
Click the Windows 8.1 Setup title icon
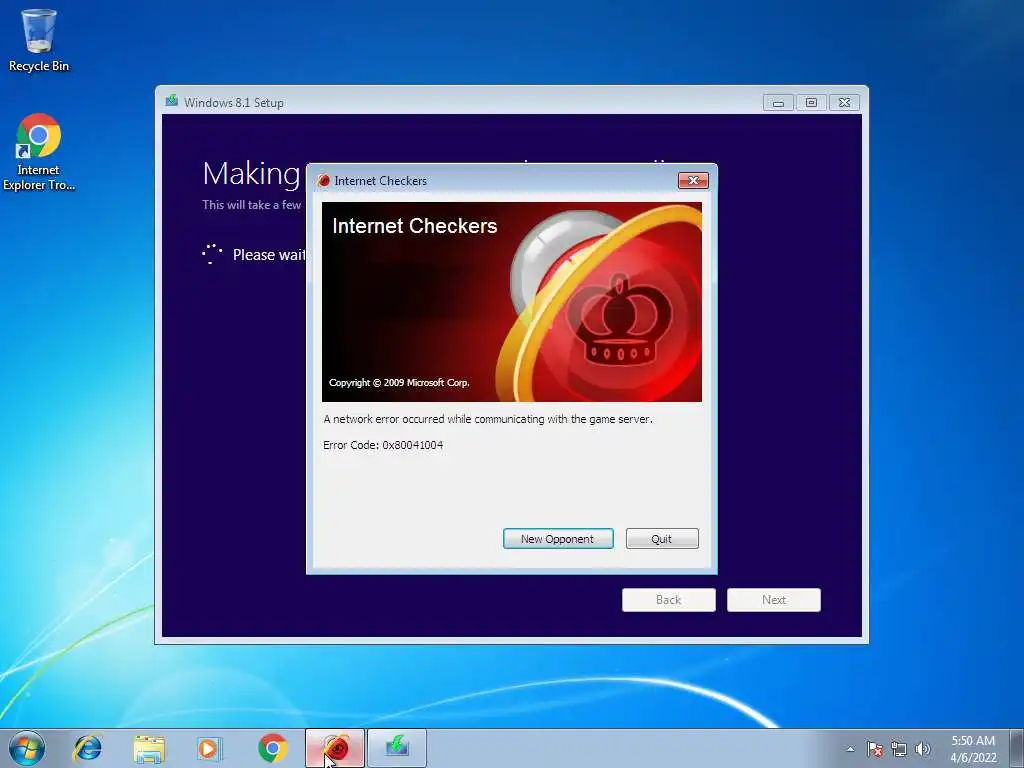(172, 101)
